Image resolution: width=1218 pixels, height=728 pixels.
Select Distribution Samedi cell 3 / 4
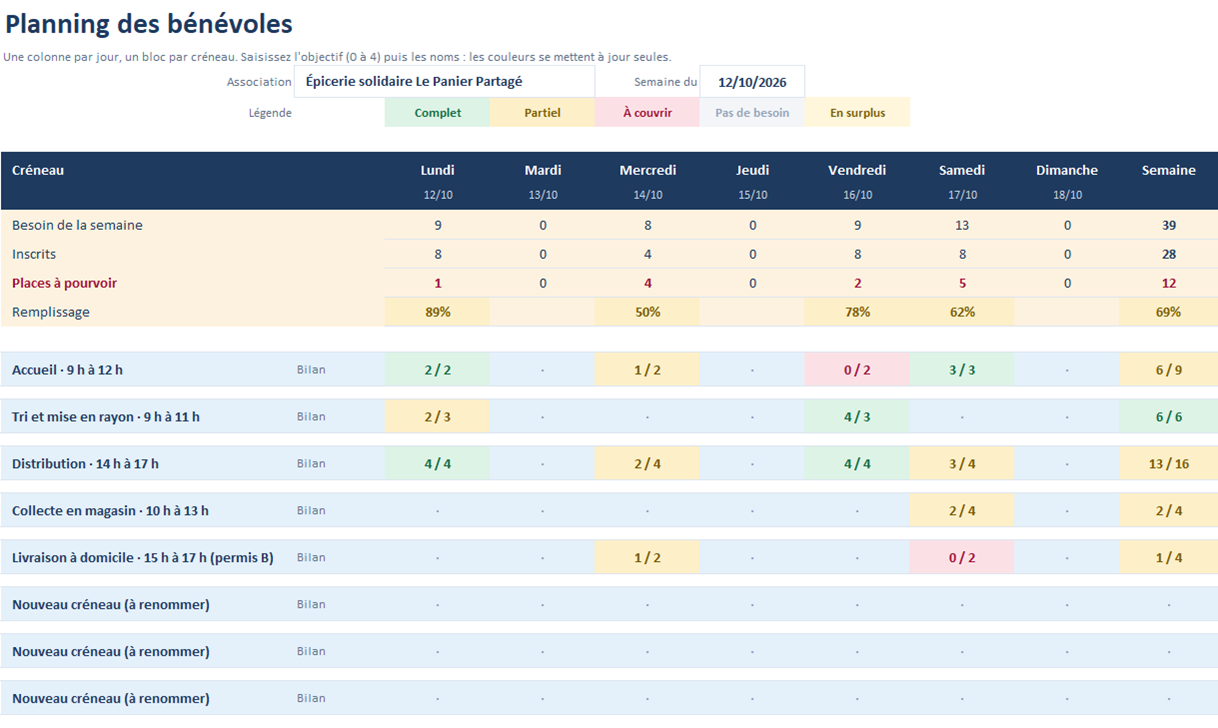(962, 464)
